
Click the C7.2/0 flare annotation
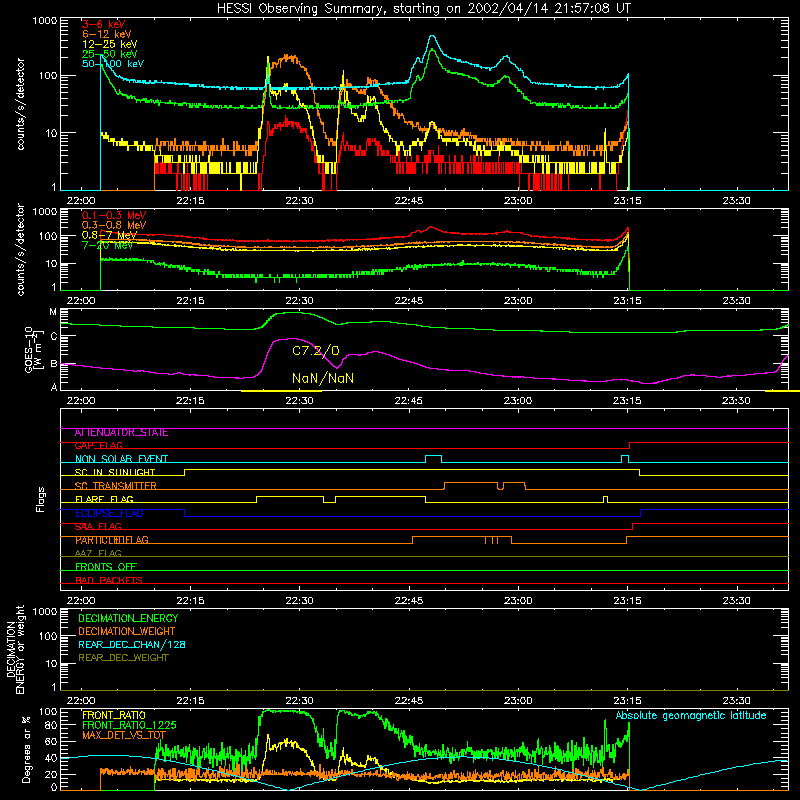tap(316, 351)
